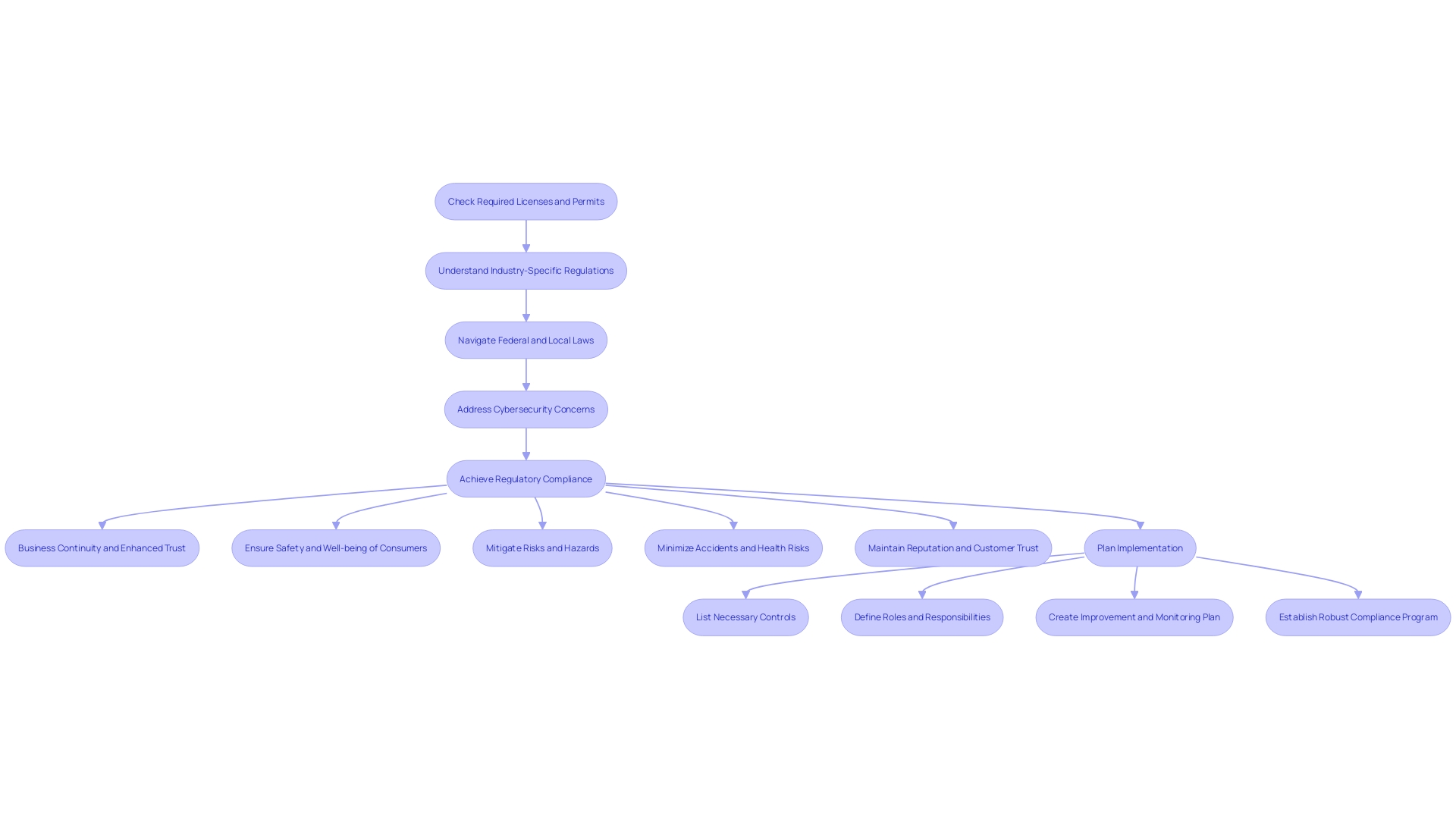The height and width of the screenshot is (819, 1456).
Task: Expand the 'Minimize Accidents and Health Risks' branch
Action: tap(732, 547)
